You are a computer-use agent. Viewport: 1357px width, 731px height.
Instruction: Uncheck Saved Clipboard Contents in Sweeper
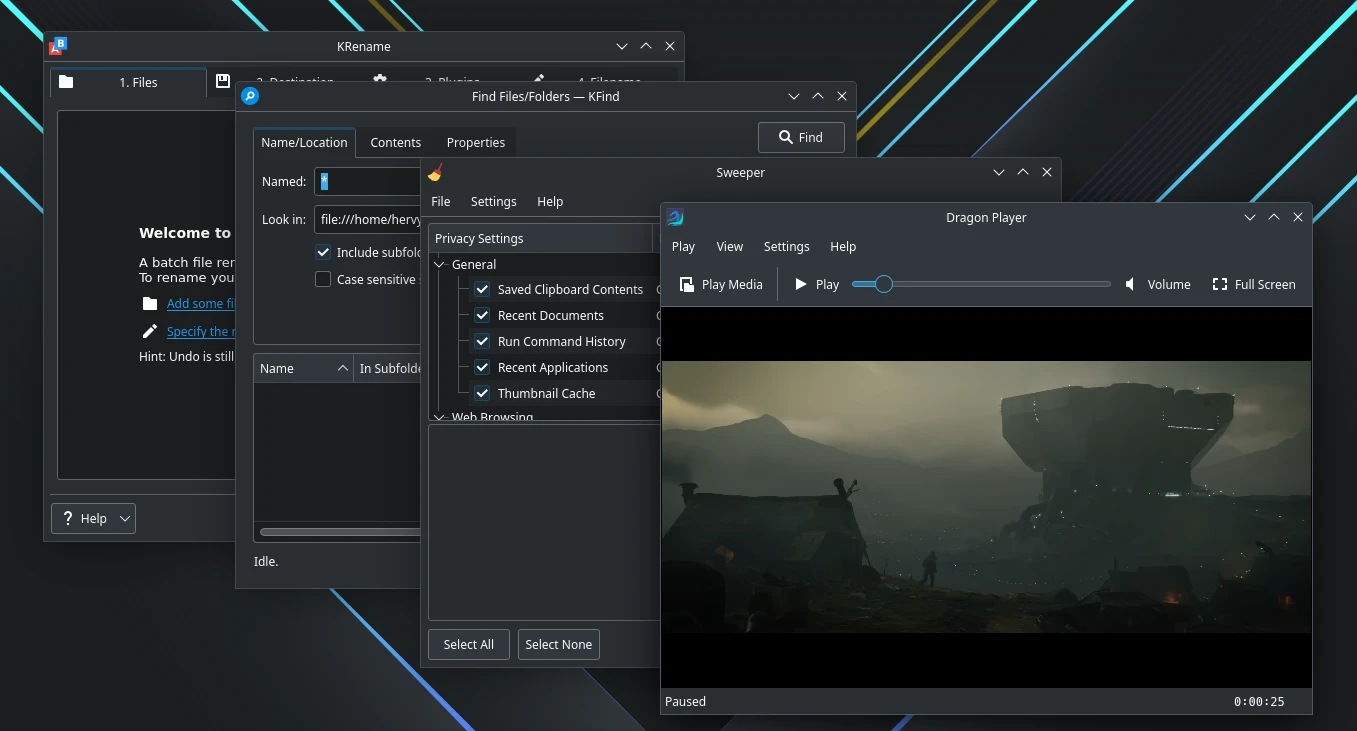click(x=482, y=289)
